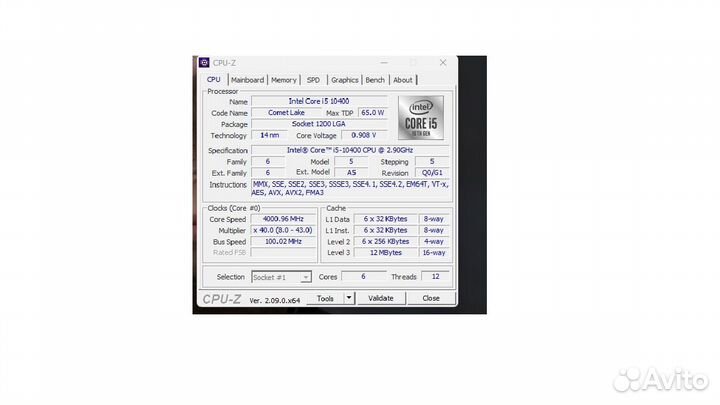This screenshot has height=405, width=720.
Task: Click the empty Rated FSB field
Action: coord(283,253)
